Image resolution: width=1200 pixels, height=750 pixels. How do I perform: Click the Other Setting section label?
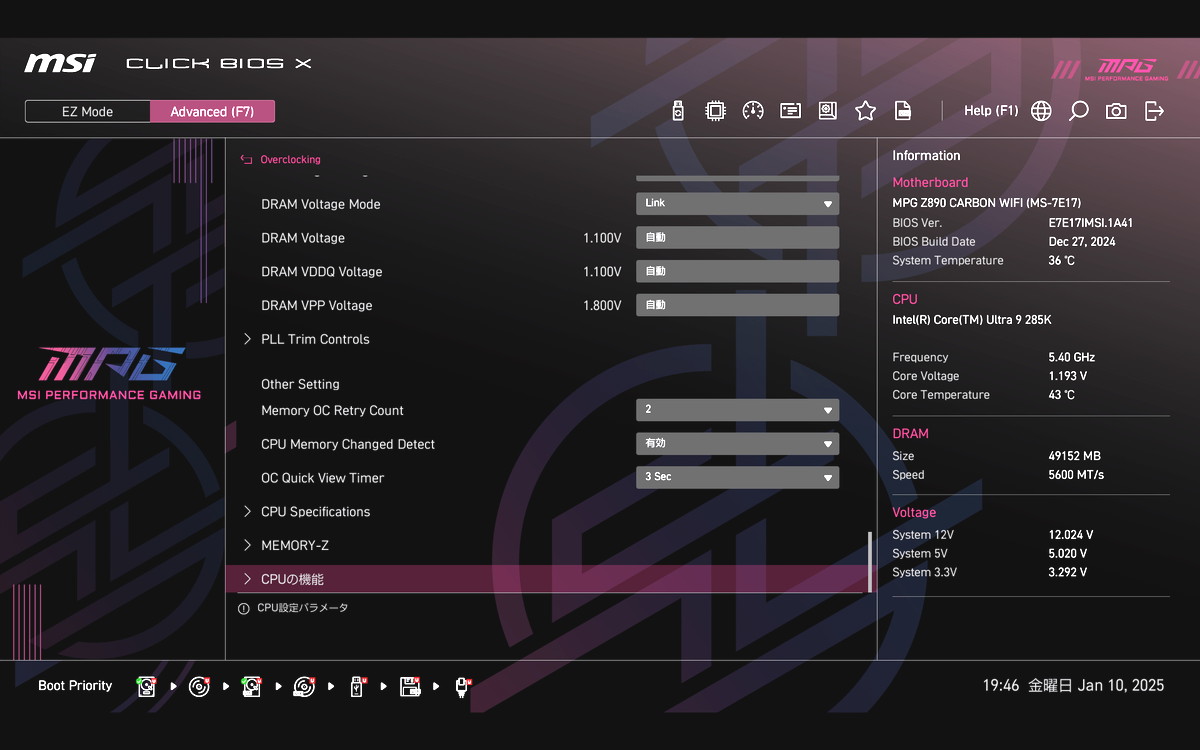(300, 384)
